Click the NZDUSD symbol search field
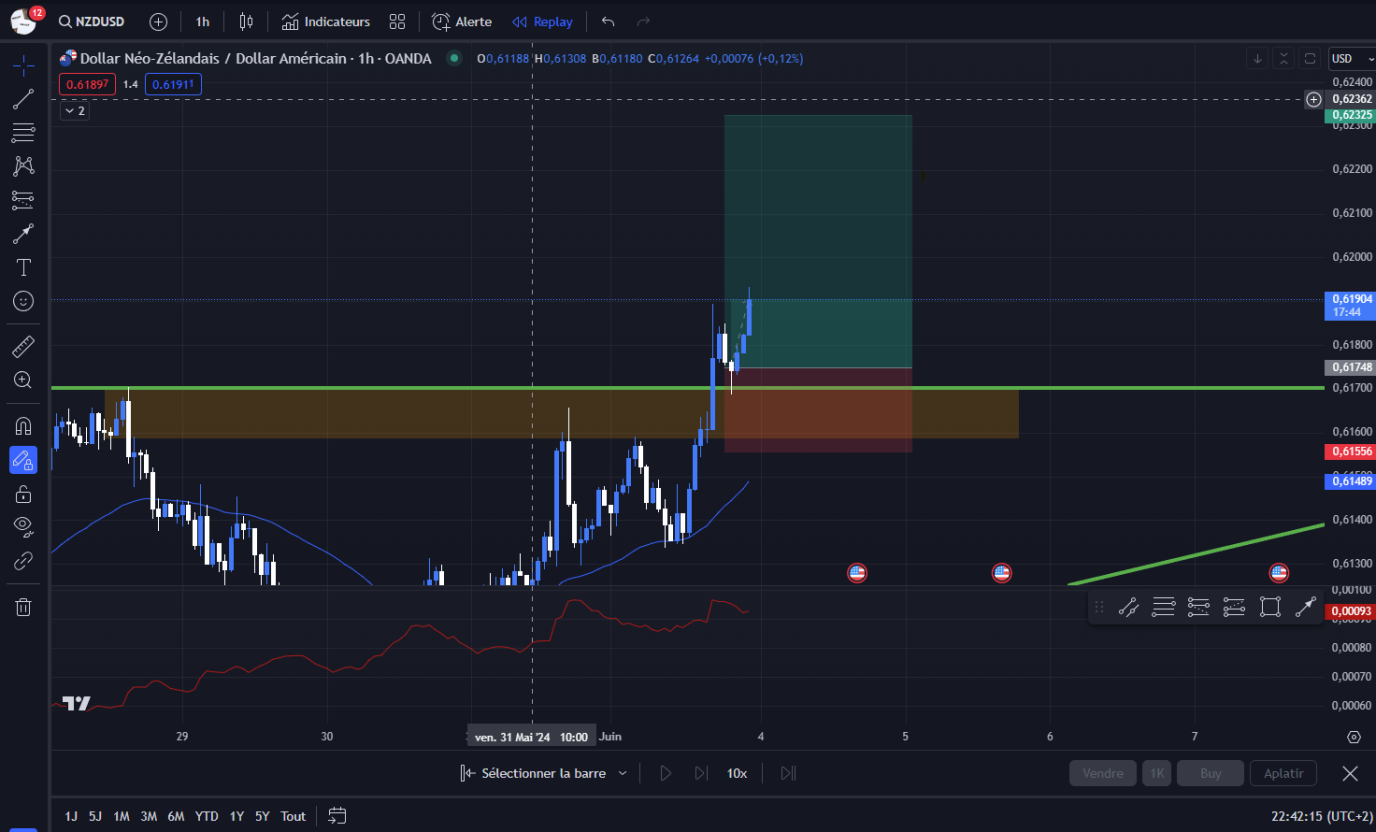 click(98, 20)
